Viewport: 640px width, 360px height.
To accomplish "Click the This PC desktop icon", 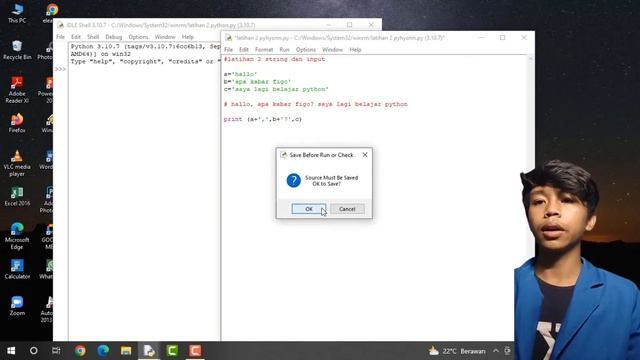I will (x=17, y=13).
